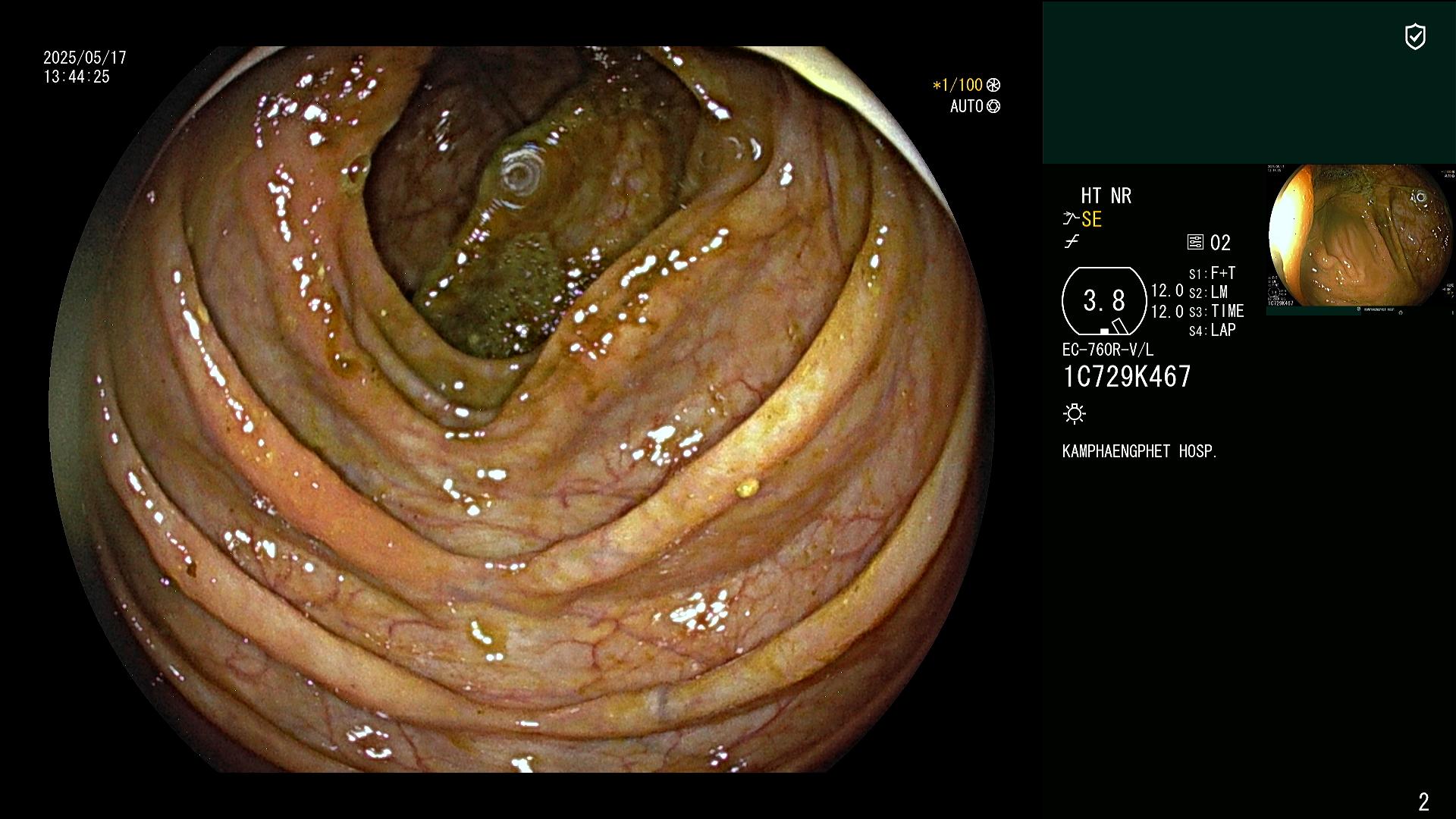The width and height of the screenshot is (1456, 819).
Task: Click the scope model EC-760R-V/L
Action: [1108, 350]
